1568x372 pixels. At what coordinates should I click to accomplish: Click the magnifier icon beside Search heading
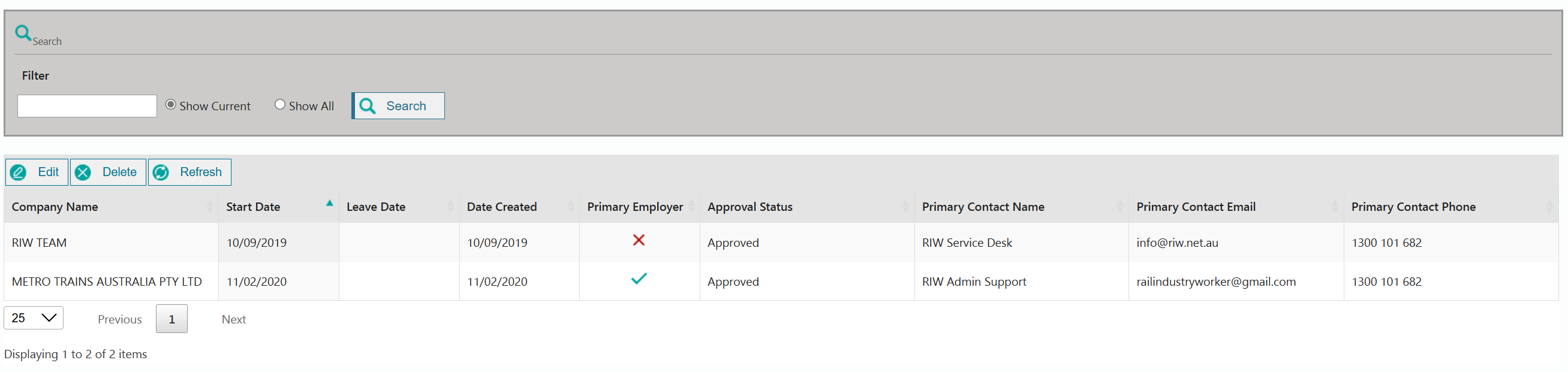tap(23, 33)
